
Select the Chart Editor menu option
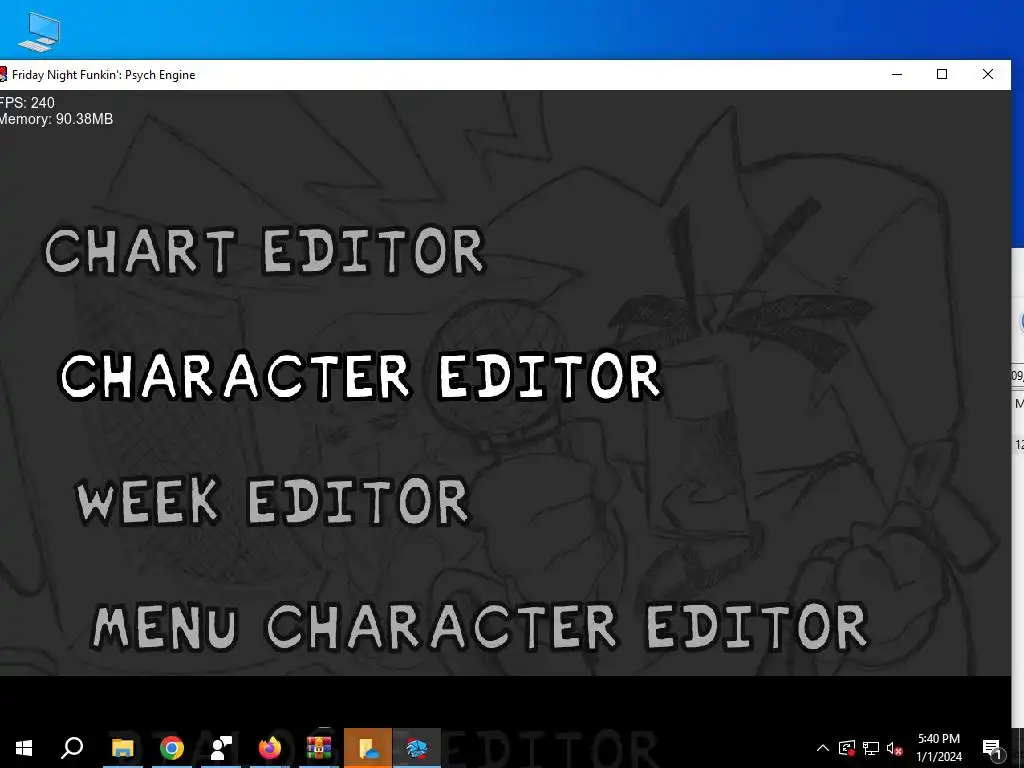point(264,250)
